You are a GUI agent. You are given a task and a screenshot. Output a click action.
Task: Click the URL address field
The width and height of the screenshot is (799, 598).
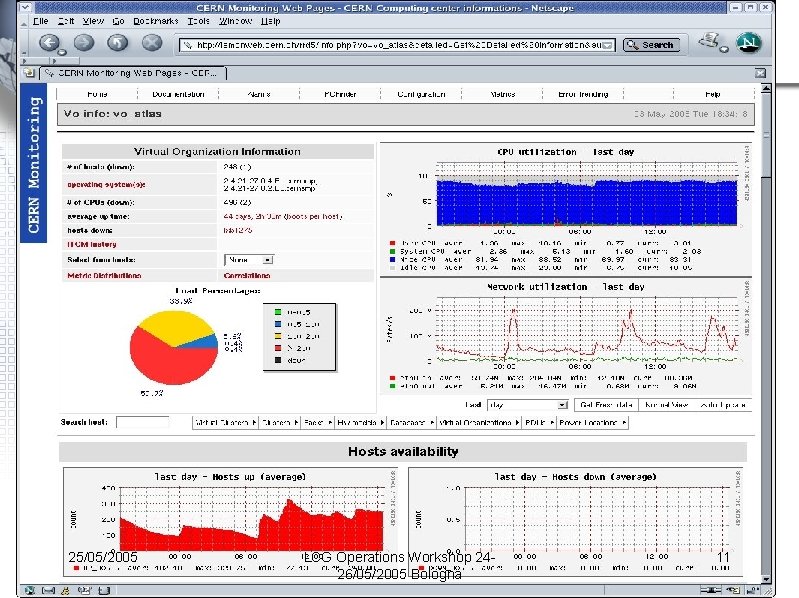click(397, 45)
